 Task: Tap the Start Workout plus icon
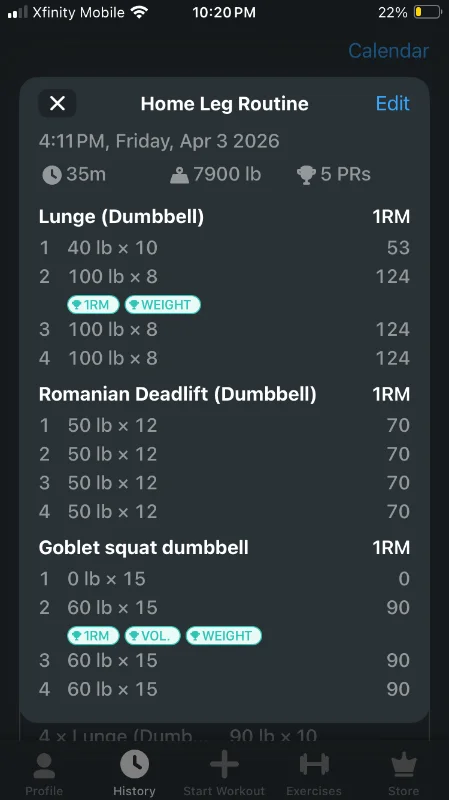(x=224, y=764)
